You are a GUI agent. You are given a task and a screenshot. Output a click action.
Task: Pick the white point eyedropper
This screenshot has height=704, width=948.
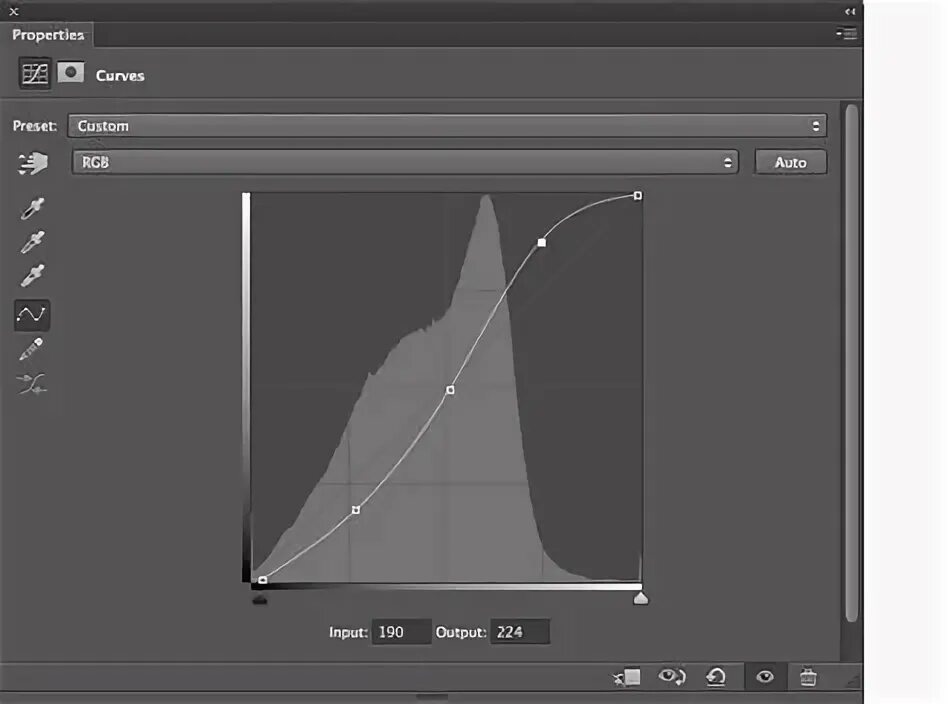32,275
